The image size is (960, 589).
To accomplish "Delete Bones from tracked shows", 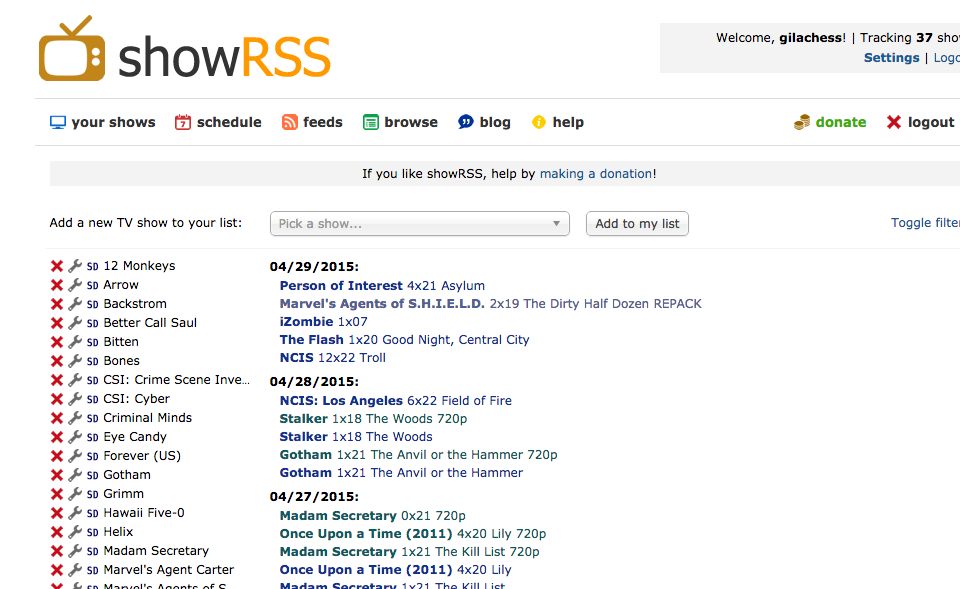I will click(57, 361).
